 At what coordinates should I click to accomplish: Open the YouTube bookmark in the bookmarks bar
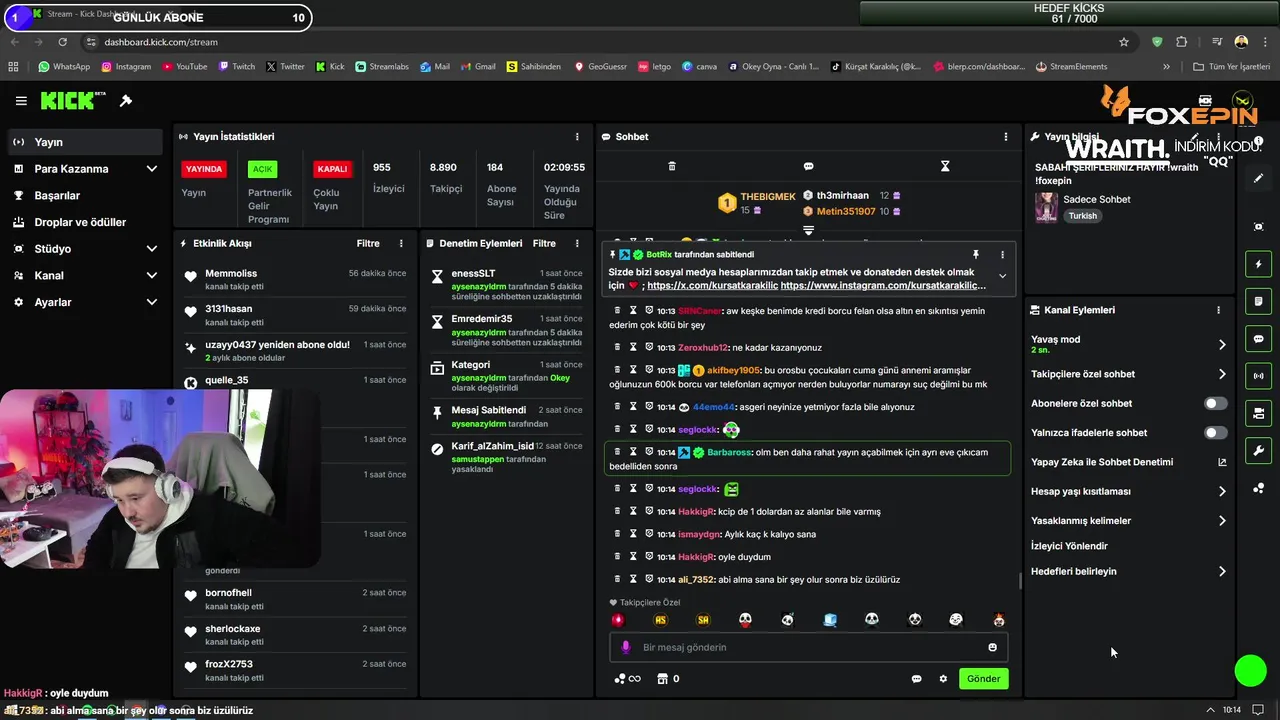[184, 67]
